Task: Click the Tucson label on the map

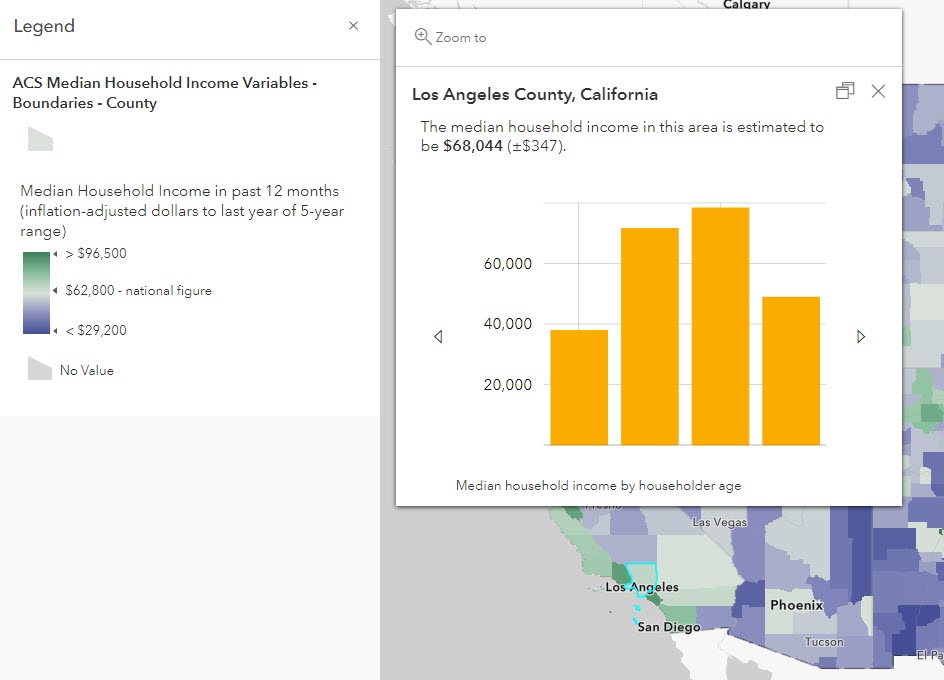Action: tap(824, 642)
